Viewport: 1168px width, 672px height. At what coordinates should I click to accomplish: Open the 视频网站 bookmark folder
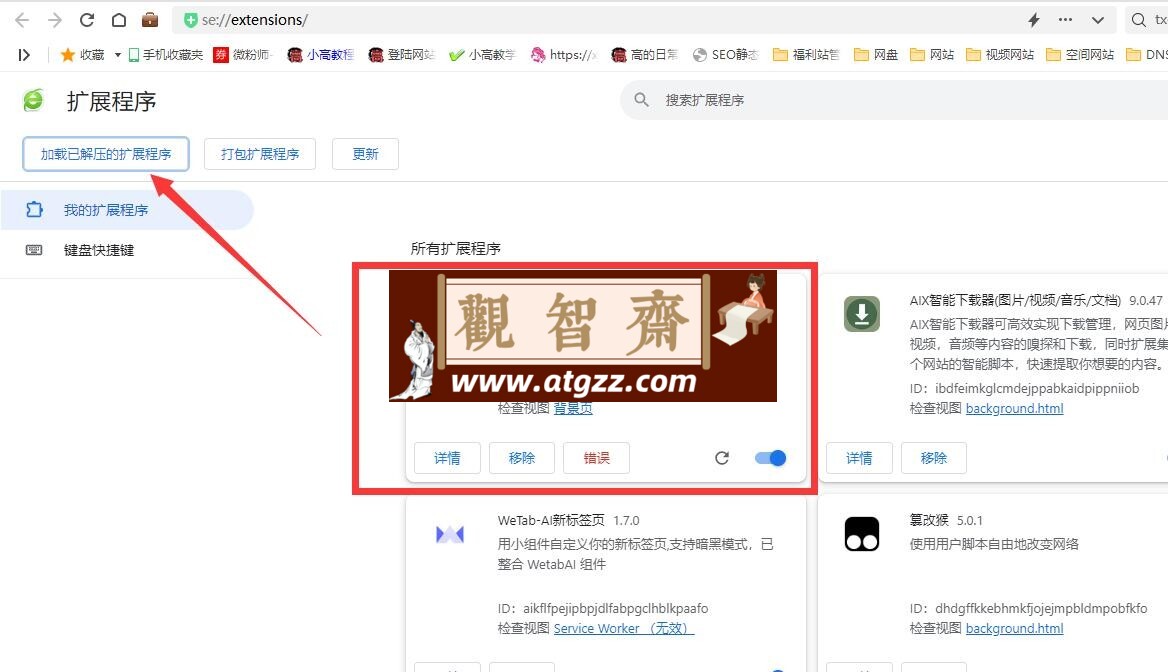[x=1000, y=54]
